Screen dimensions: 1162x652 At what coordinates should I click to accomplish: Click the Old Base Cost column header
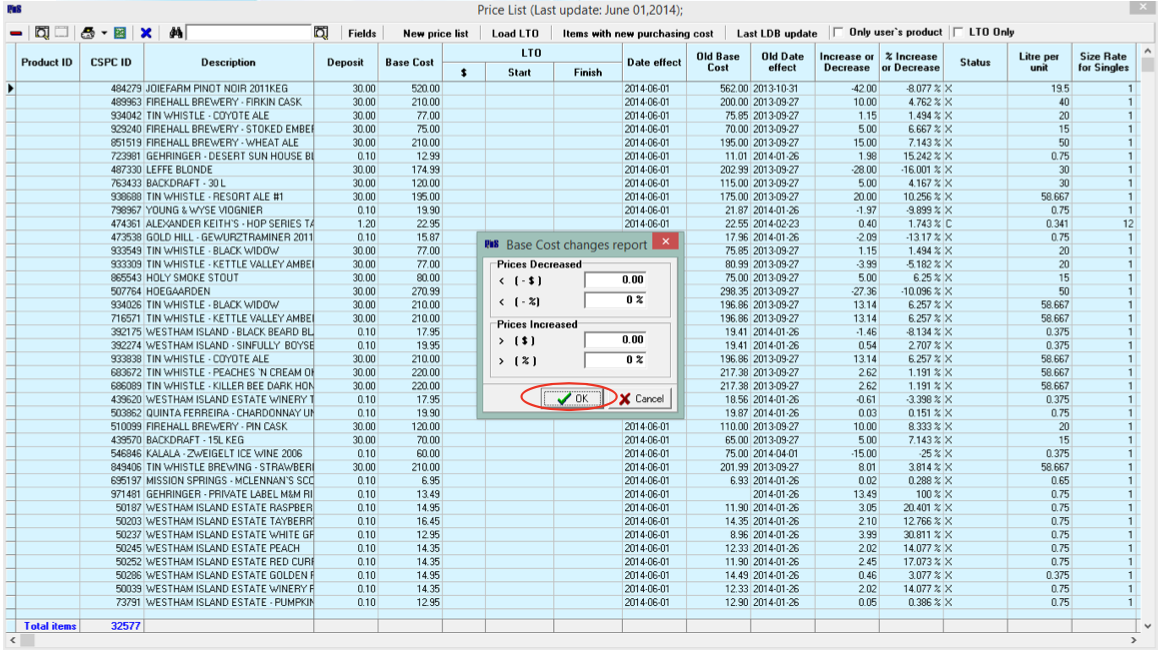[718, 62]
